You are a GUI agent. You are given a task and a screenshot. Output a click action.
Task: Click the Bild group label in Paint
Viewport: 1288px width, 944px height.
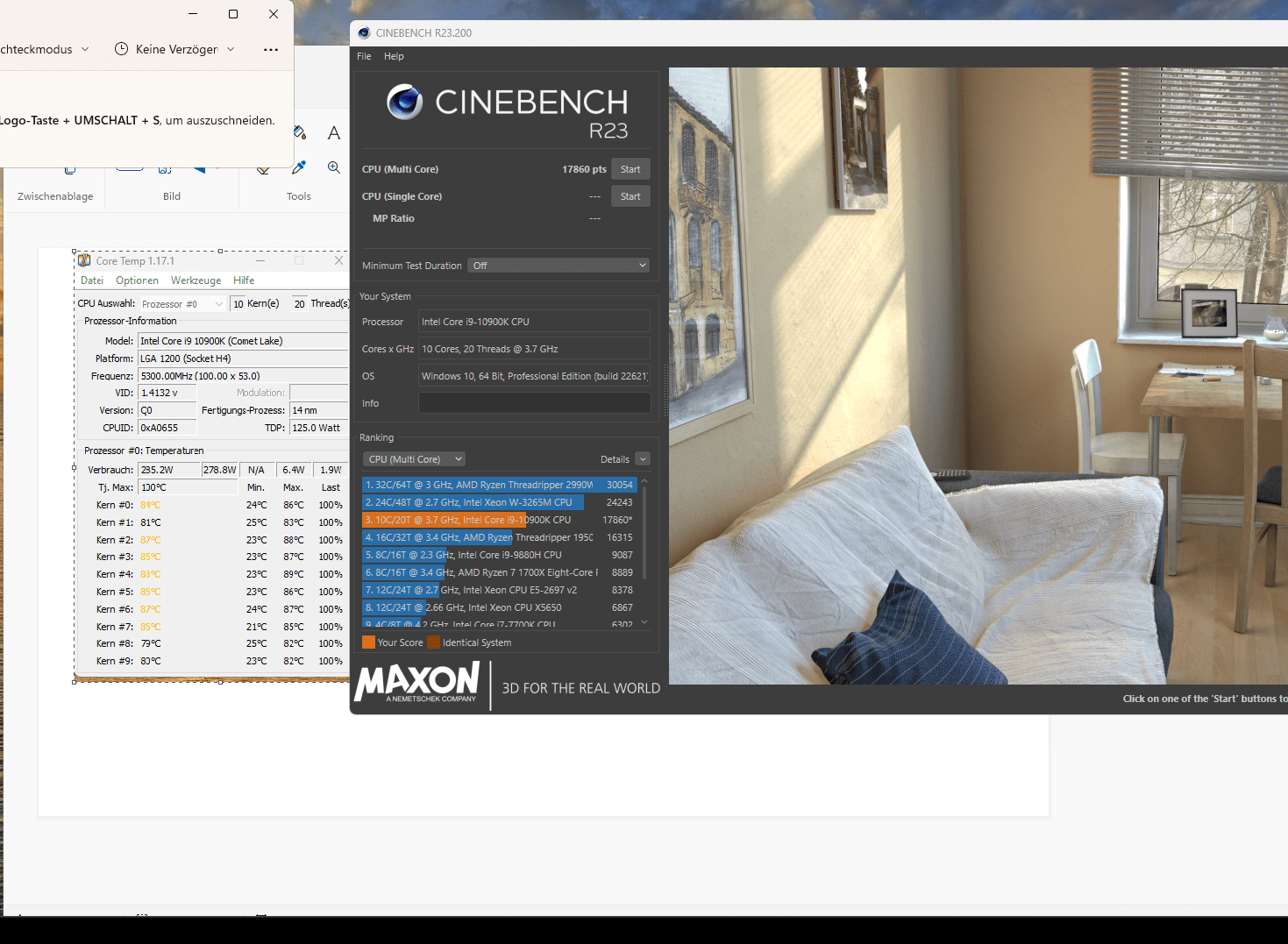[x=172, y=196]
